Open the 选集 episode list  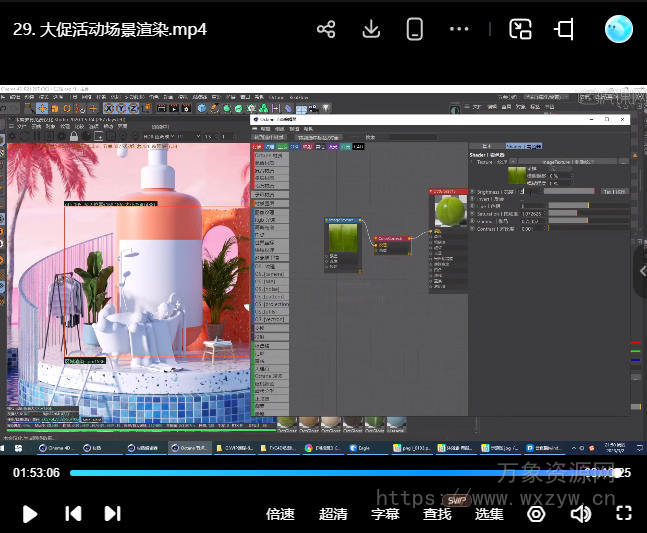(x=489, y=514)
